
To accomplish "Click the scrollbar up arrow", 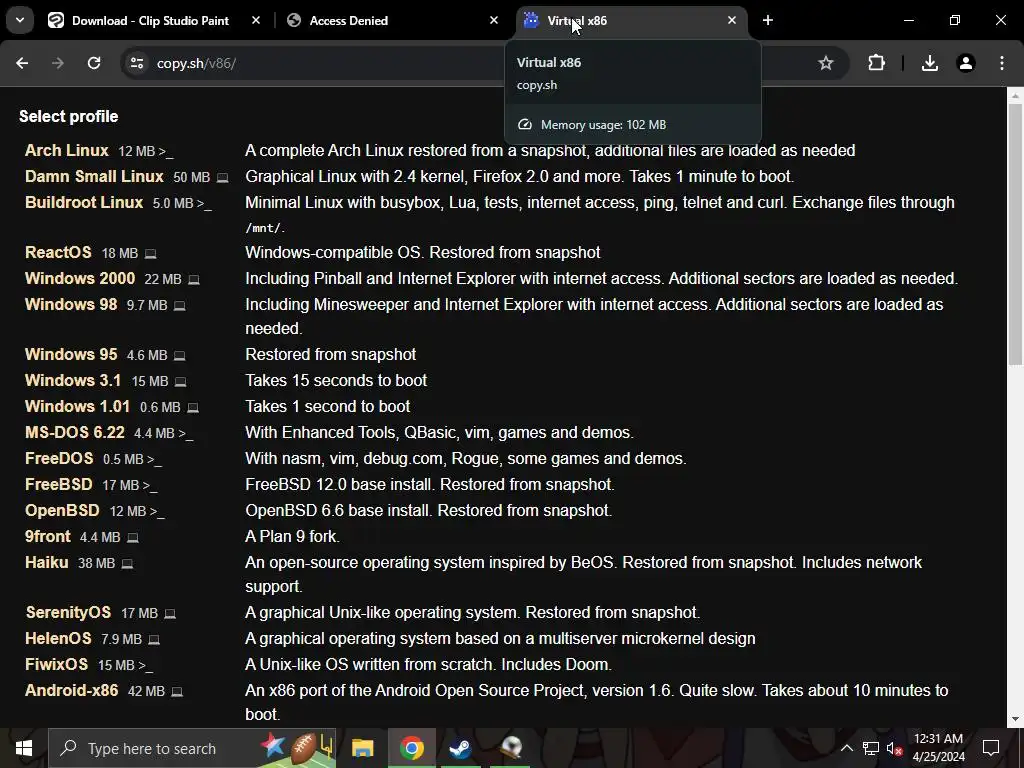I will tap(1015, 95).
